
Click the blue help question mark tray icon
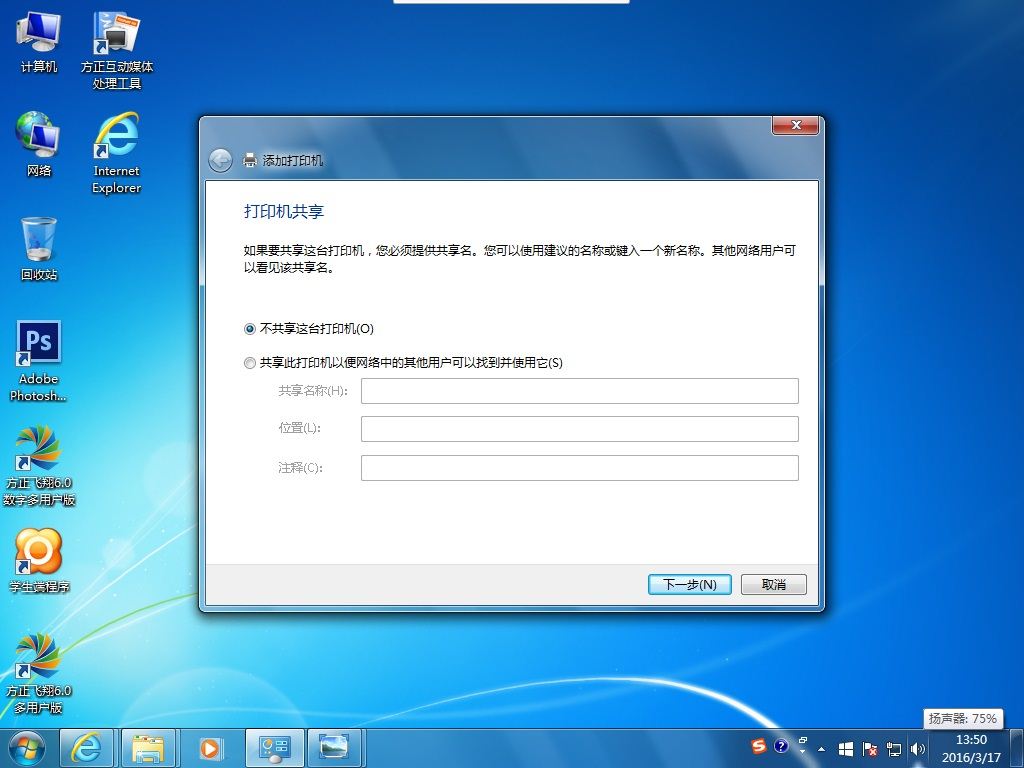(x=781, y=746)
